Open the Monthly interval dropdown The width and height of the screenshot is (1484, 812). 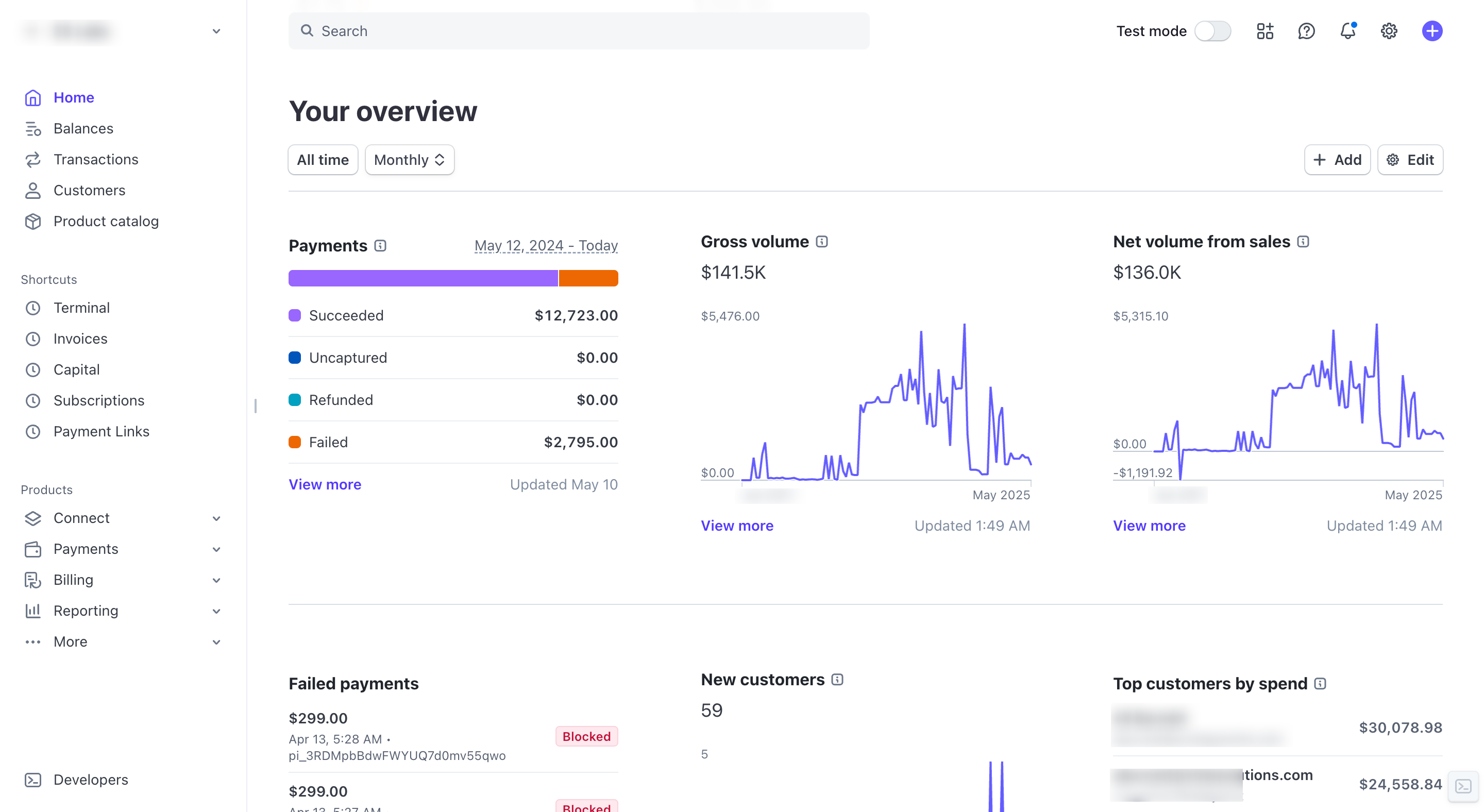click(409, 160)
